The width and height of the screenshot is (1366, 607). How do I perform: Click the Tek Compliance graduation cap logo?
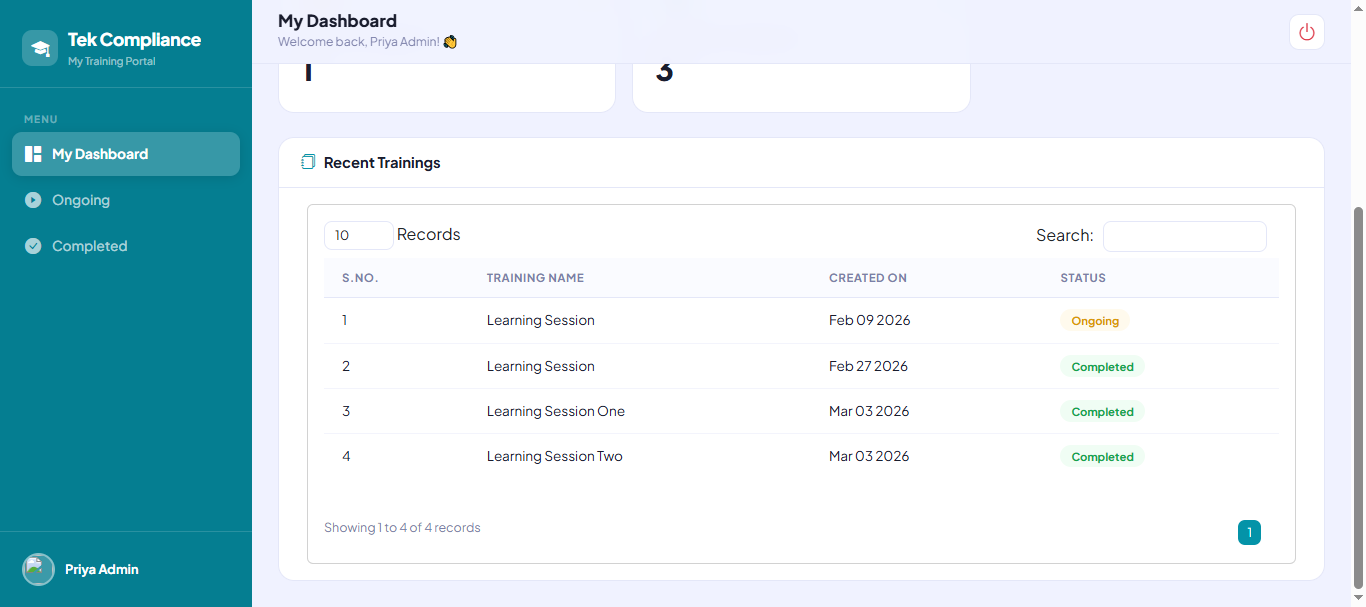[40, 48]
